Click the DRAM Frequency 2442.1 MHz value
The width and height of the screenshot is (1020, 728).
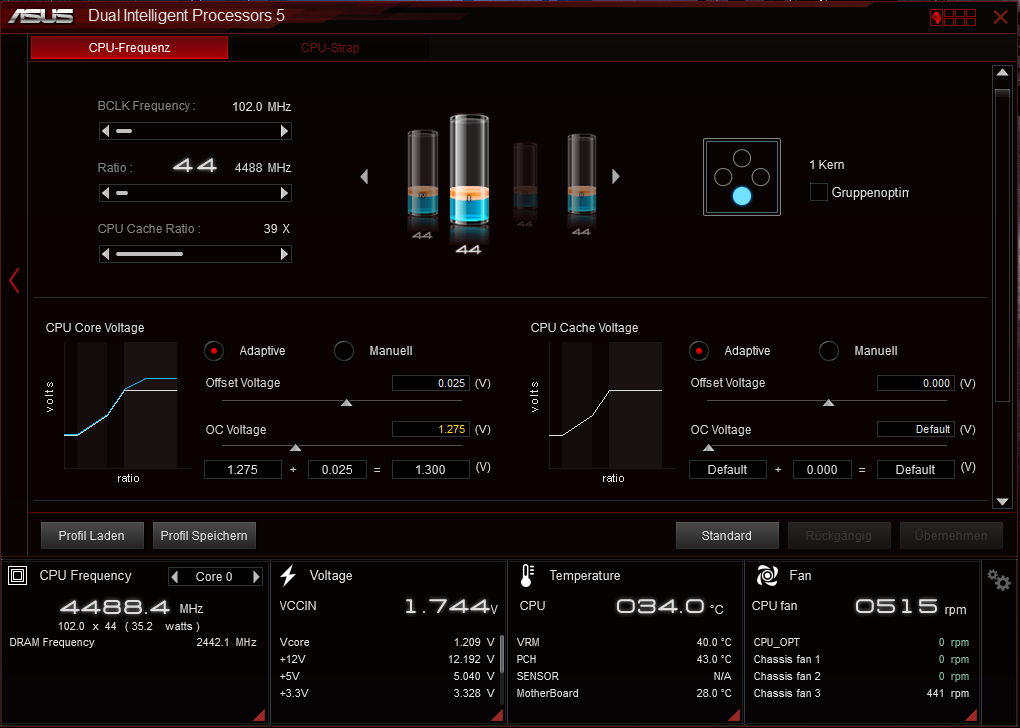point(226,642)
